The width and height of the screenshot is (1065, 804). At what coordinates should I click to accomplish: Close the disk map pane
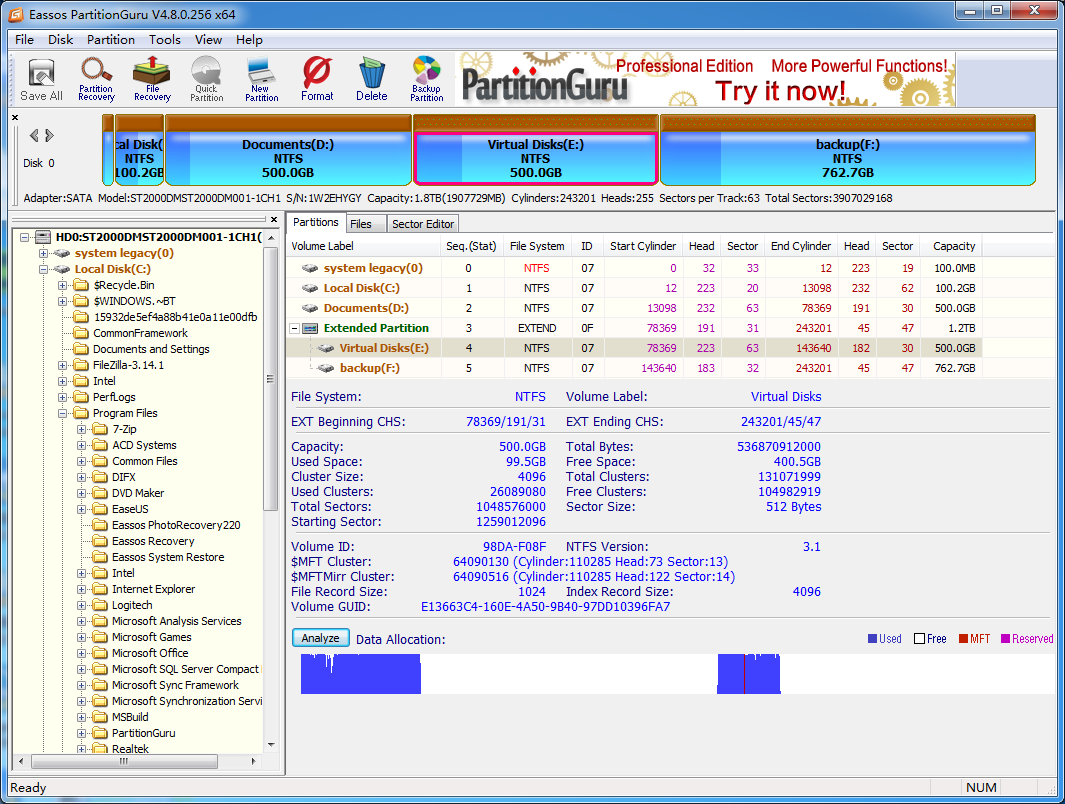[15, 117]
